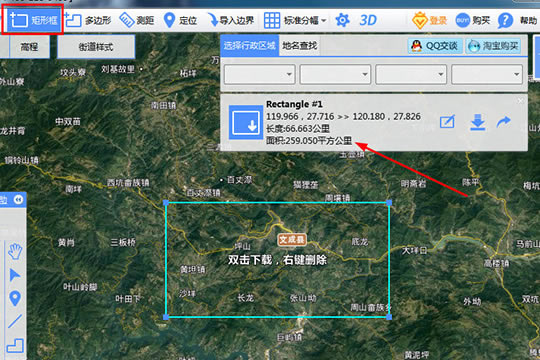Open the first administrative region dropdown
Screen dimensions: 540x360
pyautogui.click(x=260, y=74)
